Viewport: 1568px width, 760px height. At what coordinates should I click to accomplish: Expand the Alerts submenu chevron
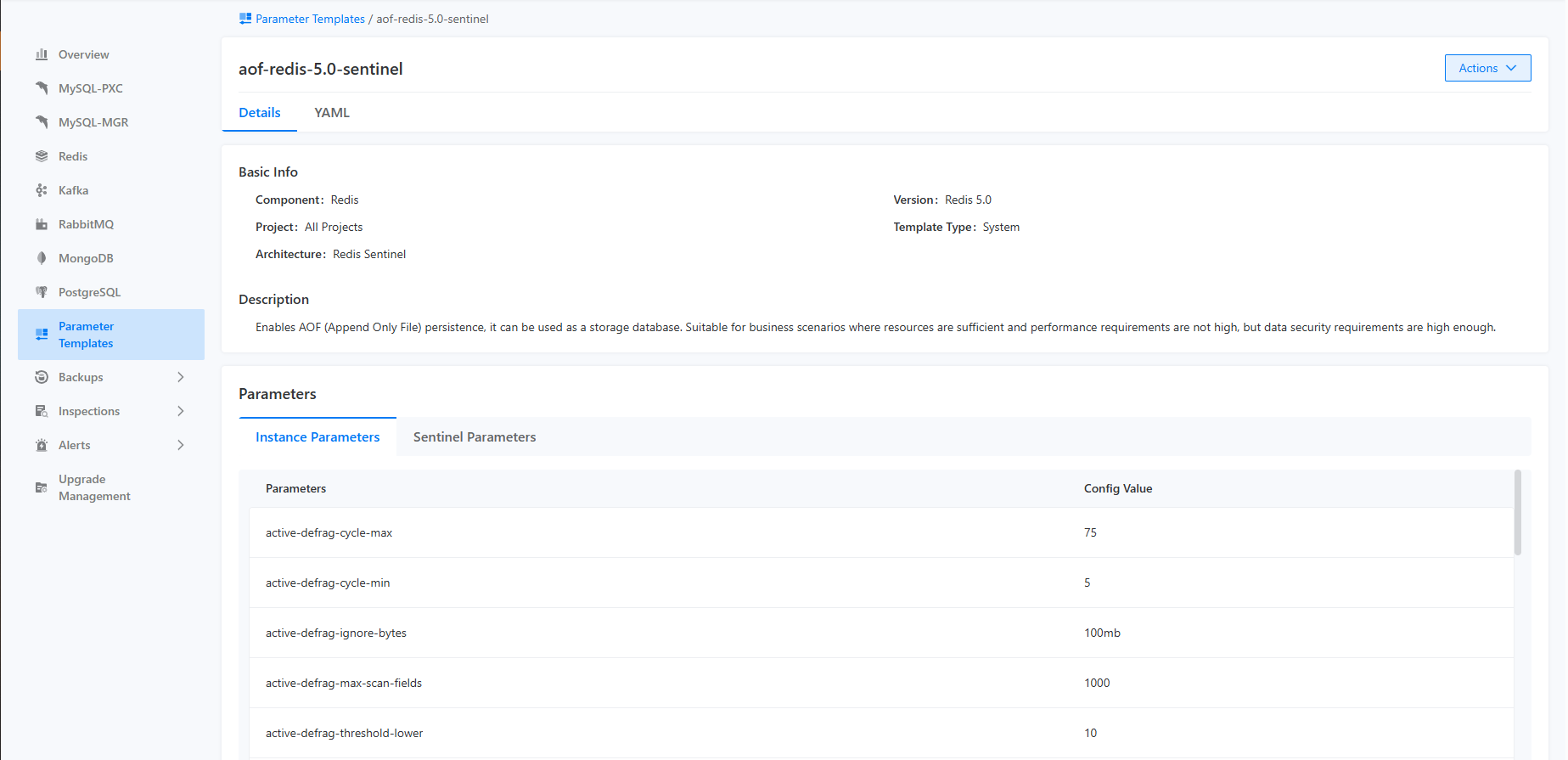180,445
